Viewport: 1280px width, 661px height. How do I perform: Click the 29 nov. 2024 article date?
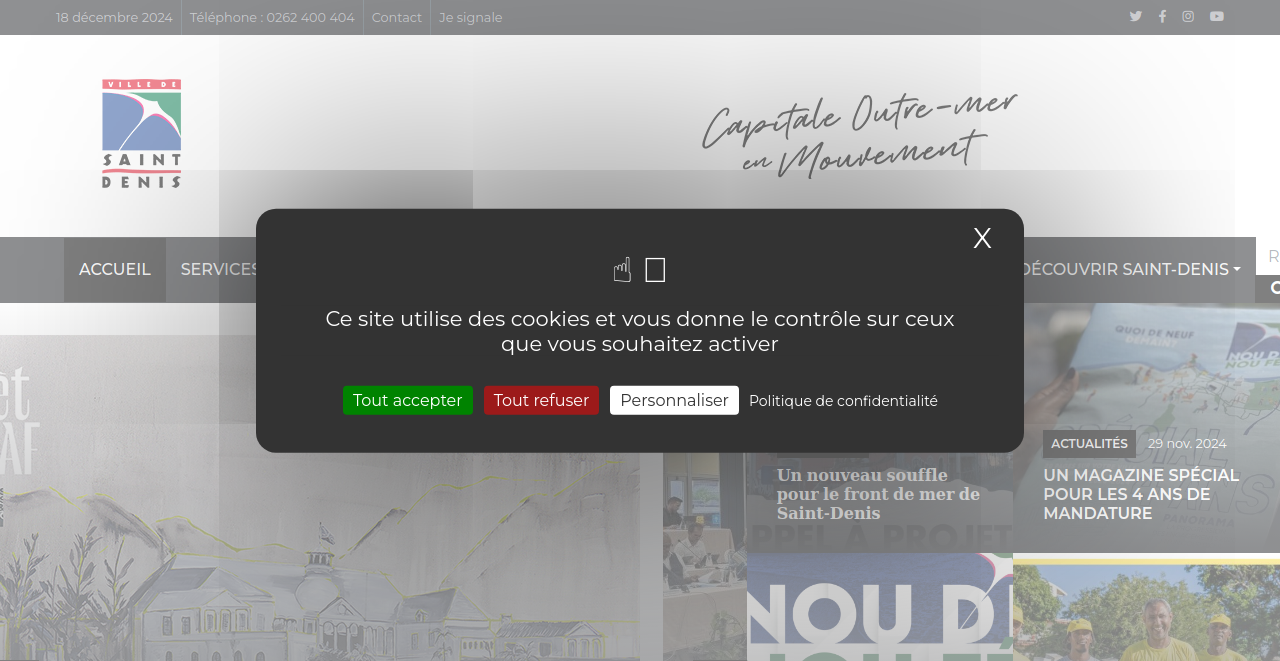[x=1187, y=444]
